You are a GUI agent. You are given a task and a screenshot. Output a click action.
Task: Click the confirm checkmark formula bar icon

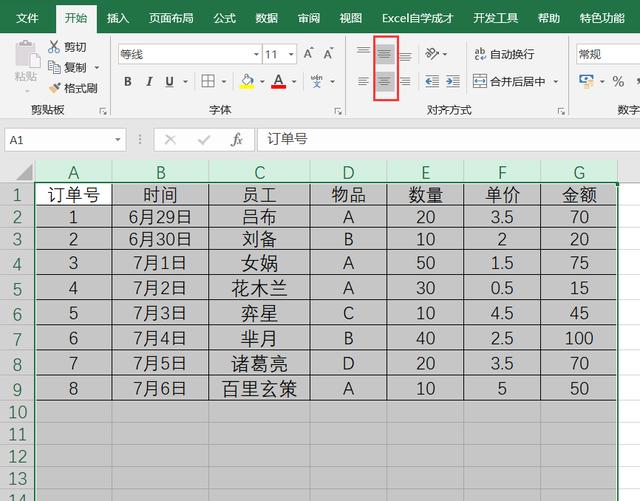[204, 140]
